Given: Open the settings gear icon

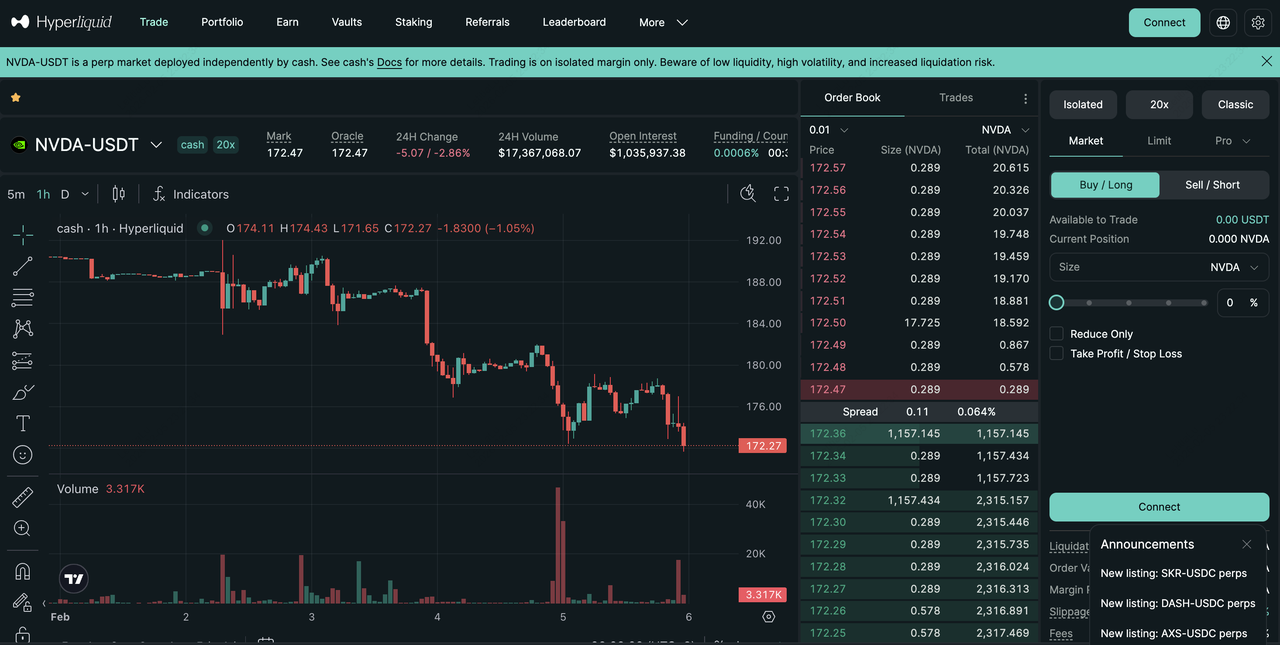Looking at the screenshot, I should click(1257, 21).
